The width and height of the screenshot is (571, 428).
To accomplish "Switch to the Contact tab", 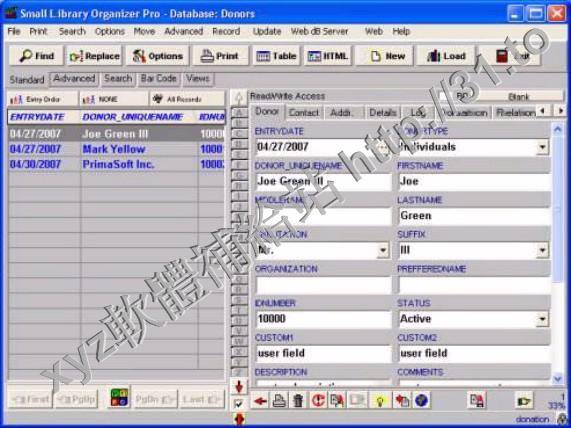I will tap(303, 113).
